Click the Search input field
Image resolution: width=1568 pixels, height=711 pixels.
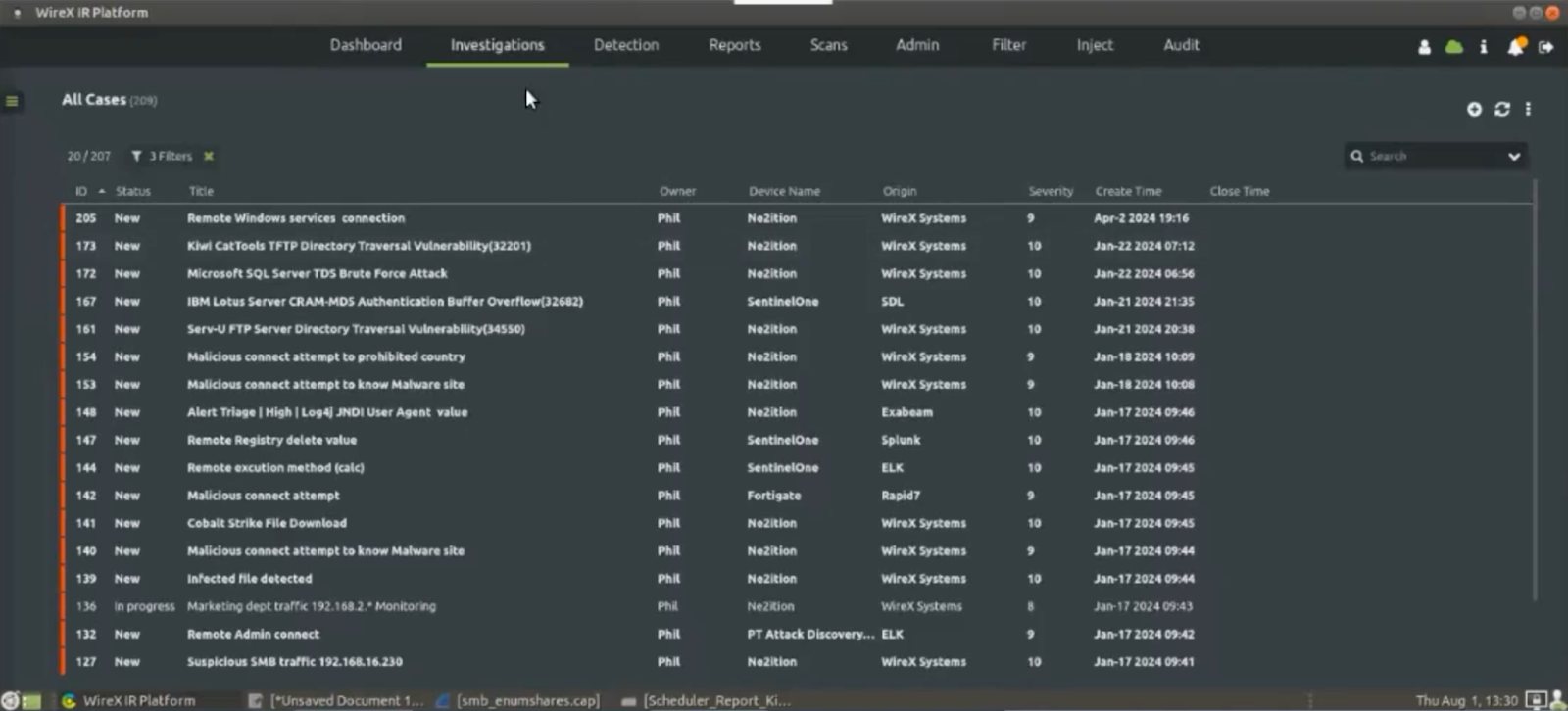click(1433, 156)
